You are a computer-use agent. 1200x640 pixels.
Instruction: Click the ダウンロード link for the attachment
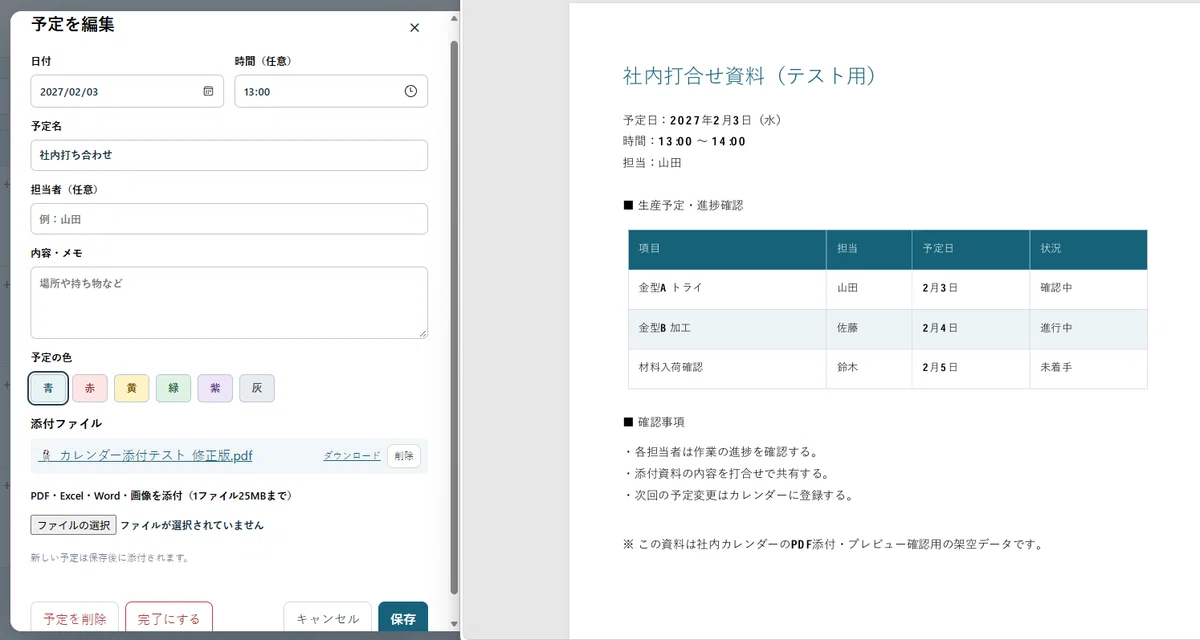(x=352, y=456)
